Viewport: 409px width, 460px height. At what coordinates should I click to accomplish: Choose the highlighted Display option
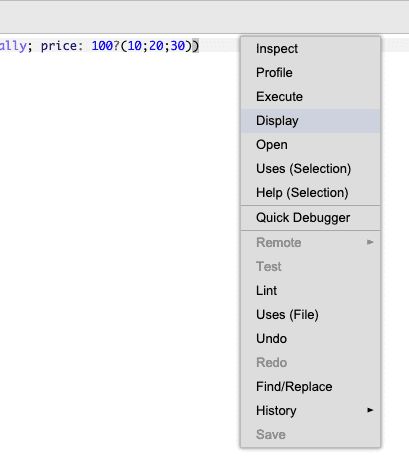tap(310, 121)
